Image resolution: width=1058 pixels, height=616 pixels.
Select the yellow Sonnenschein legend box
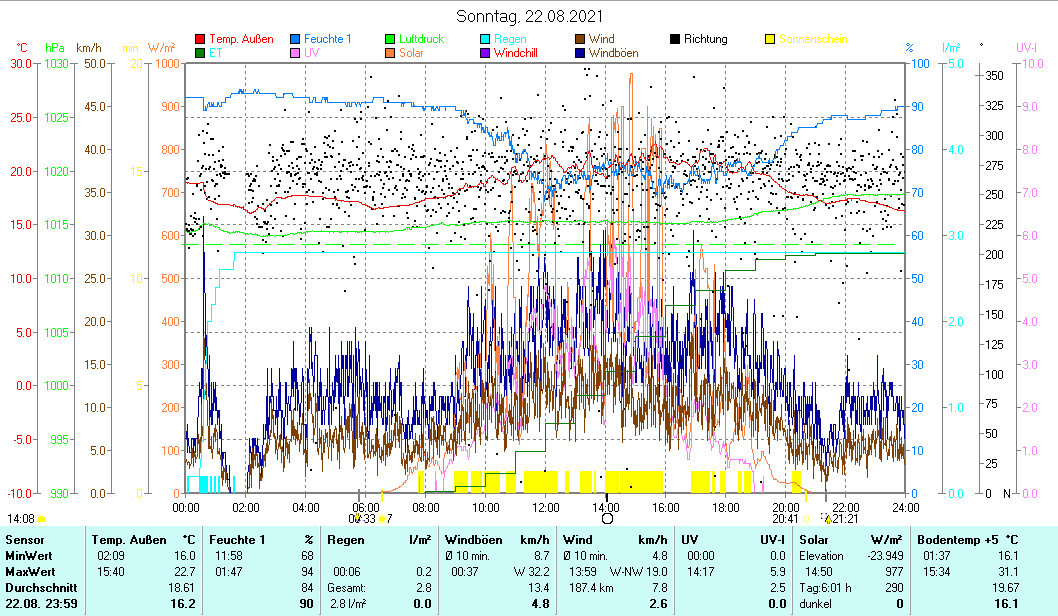[770, 40]
